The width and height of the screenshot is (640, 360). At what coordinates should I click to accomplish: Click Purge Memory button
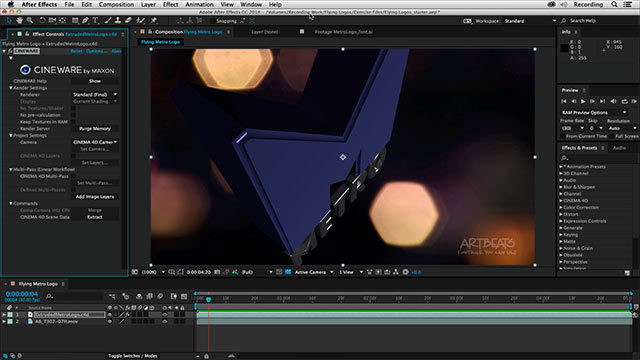point(95,129)
